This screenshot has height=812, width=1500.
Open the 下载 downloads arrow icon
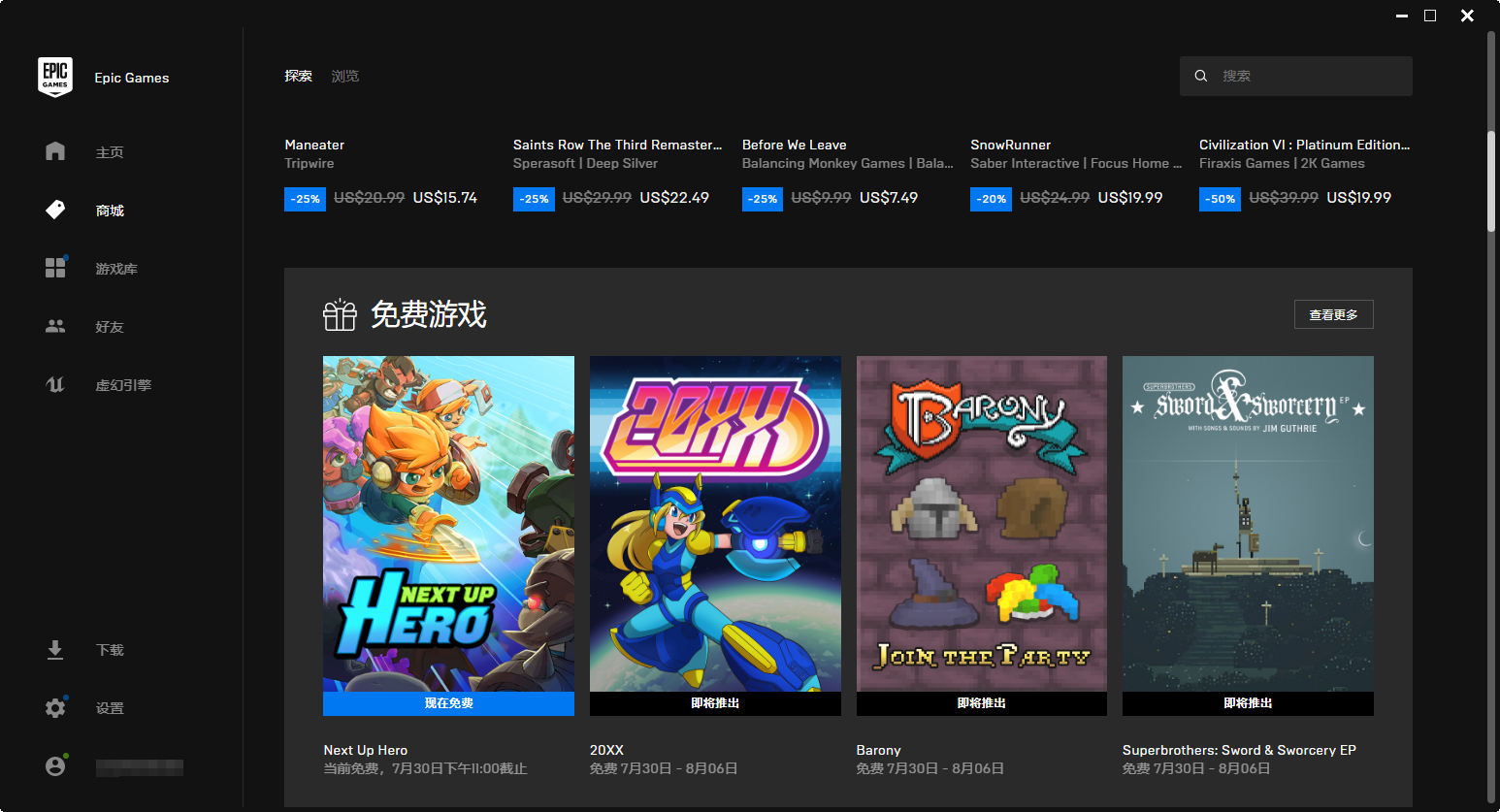(55, 649)
